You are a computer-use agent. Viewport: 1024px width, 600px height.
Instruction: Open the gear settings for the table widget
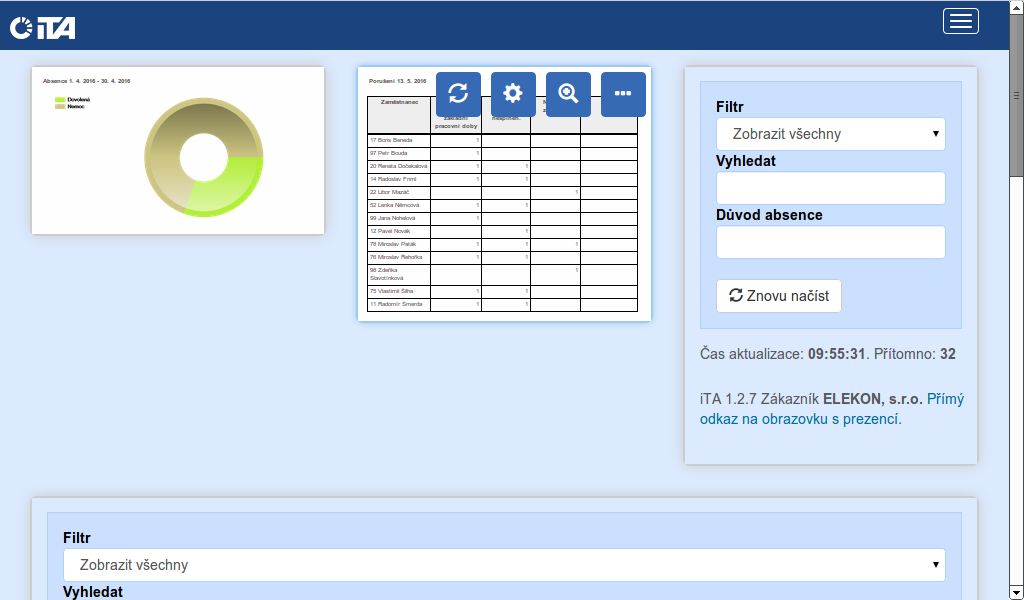(x=513, y=94)
